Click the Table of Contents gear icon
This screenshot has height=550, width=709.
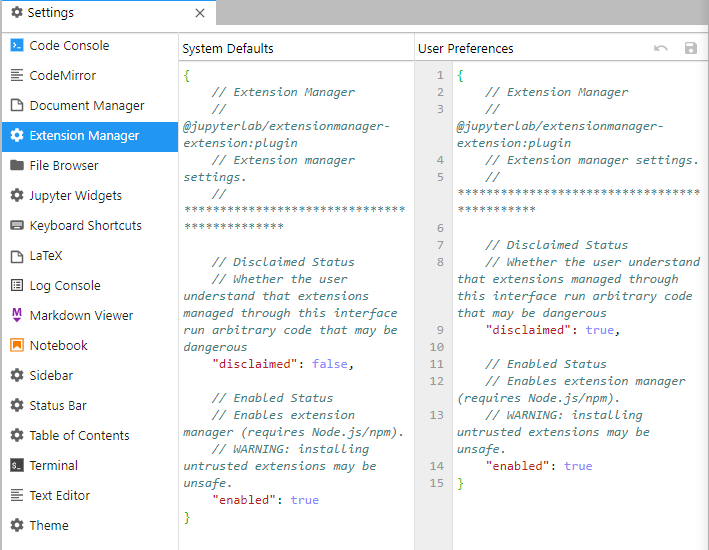point(17,436)
